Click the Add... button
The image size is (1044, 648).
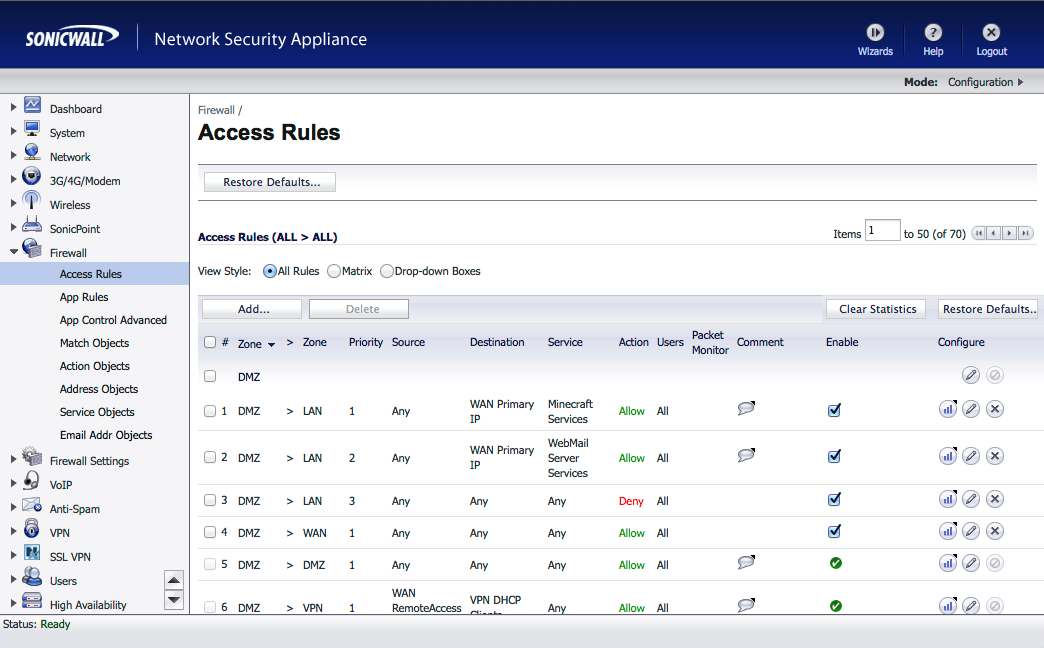[252, 309]
